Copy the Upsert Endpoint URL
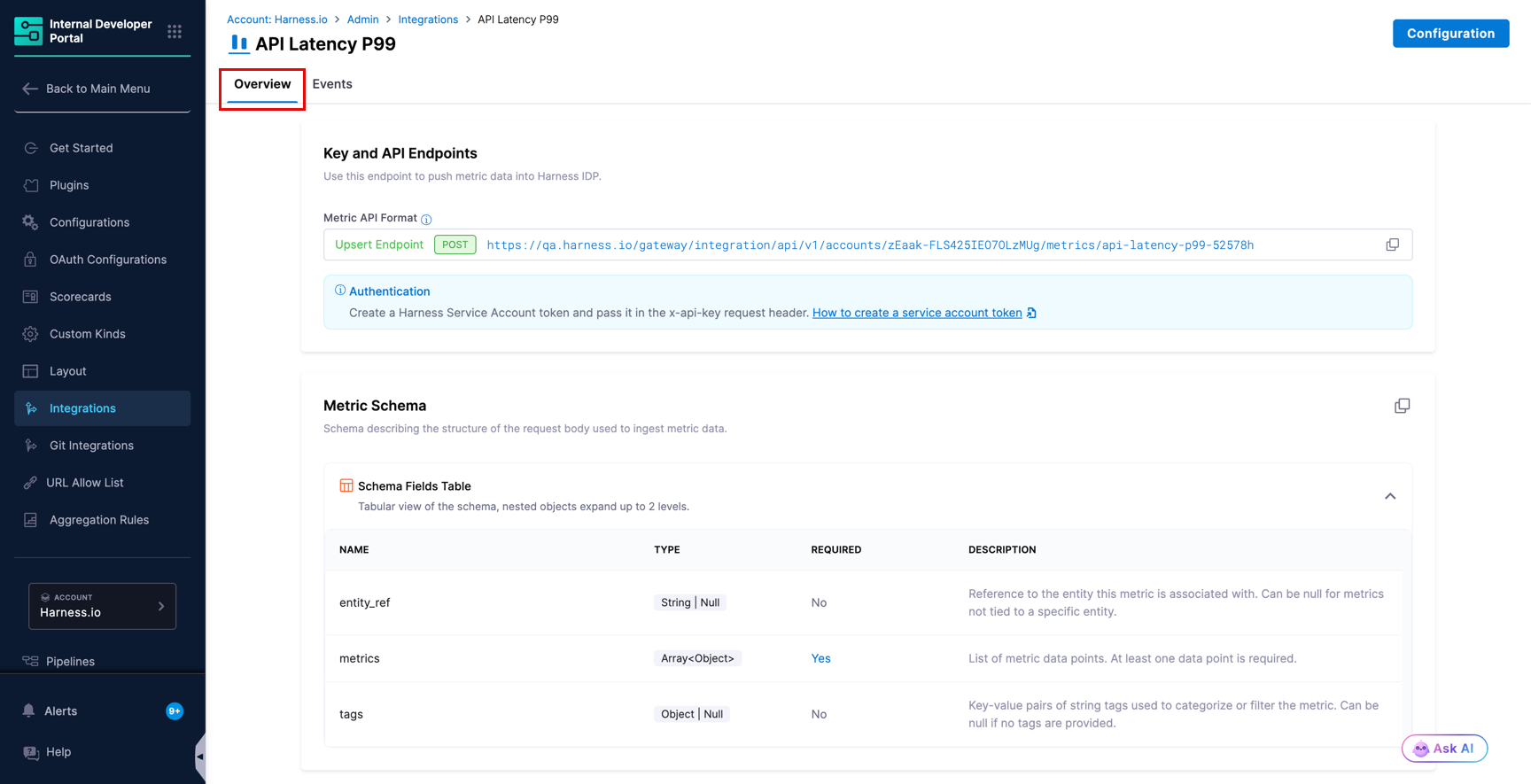 1393,245
